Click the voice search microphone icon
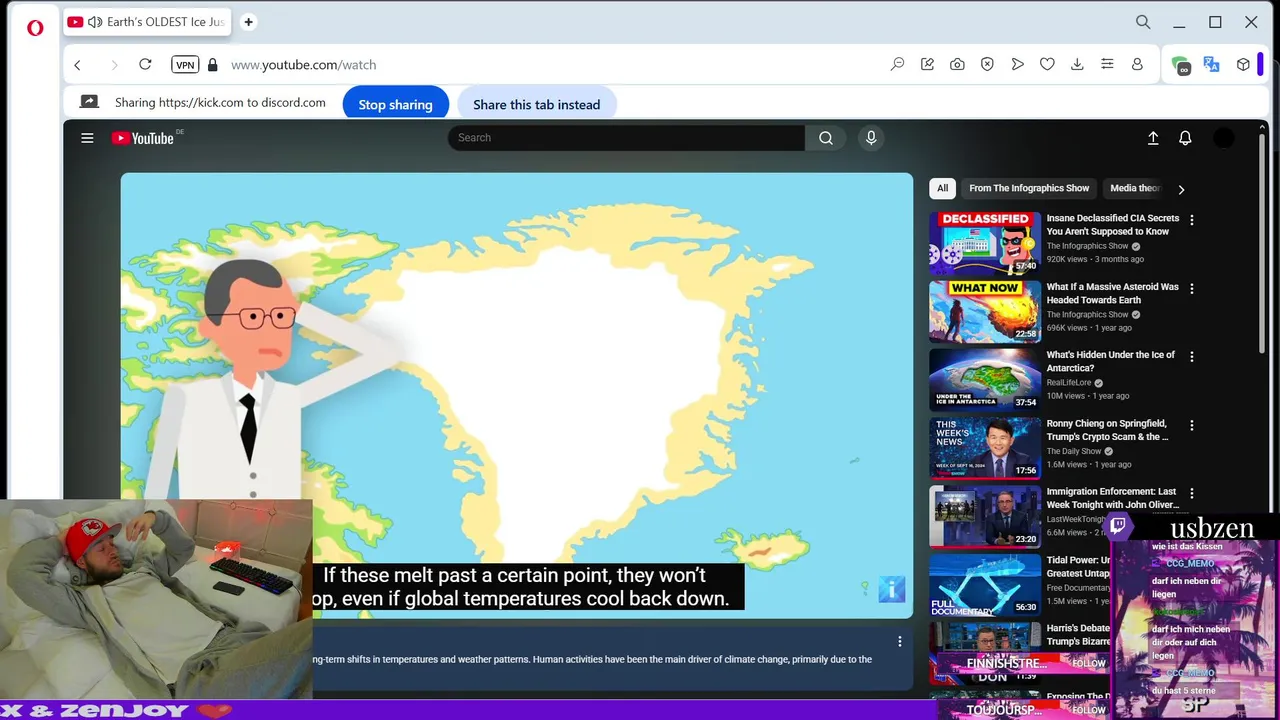 click(871, 138)
